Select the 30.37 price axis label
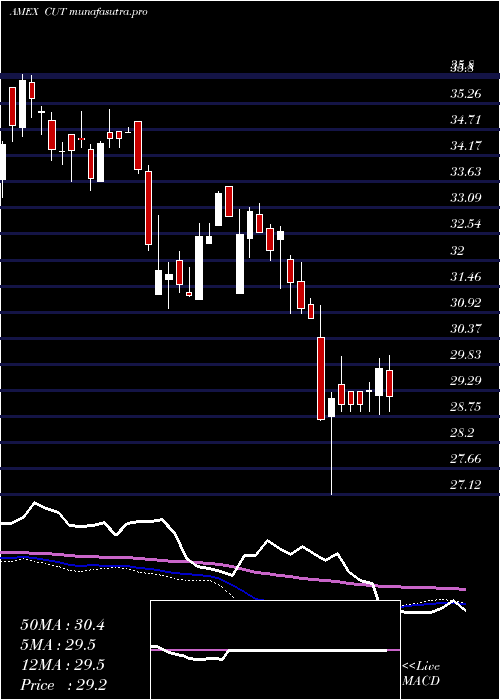 (x=465, y=329)
